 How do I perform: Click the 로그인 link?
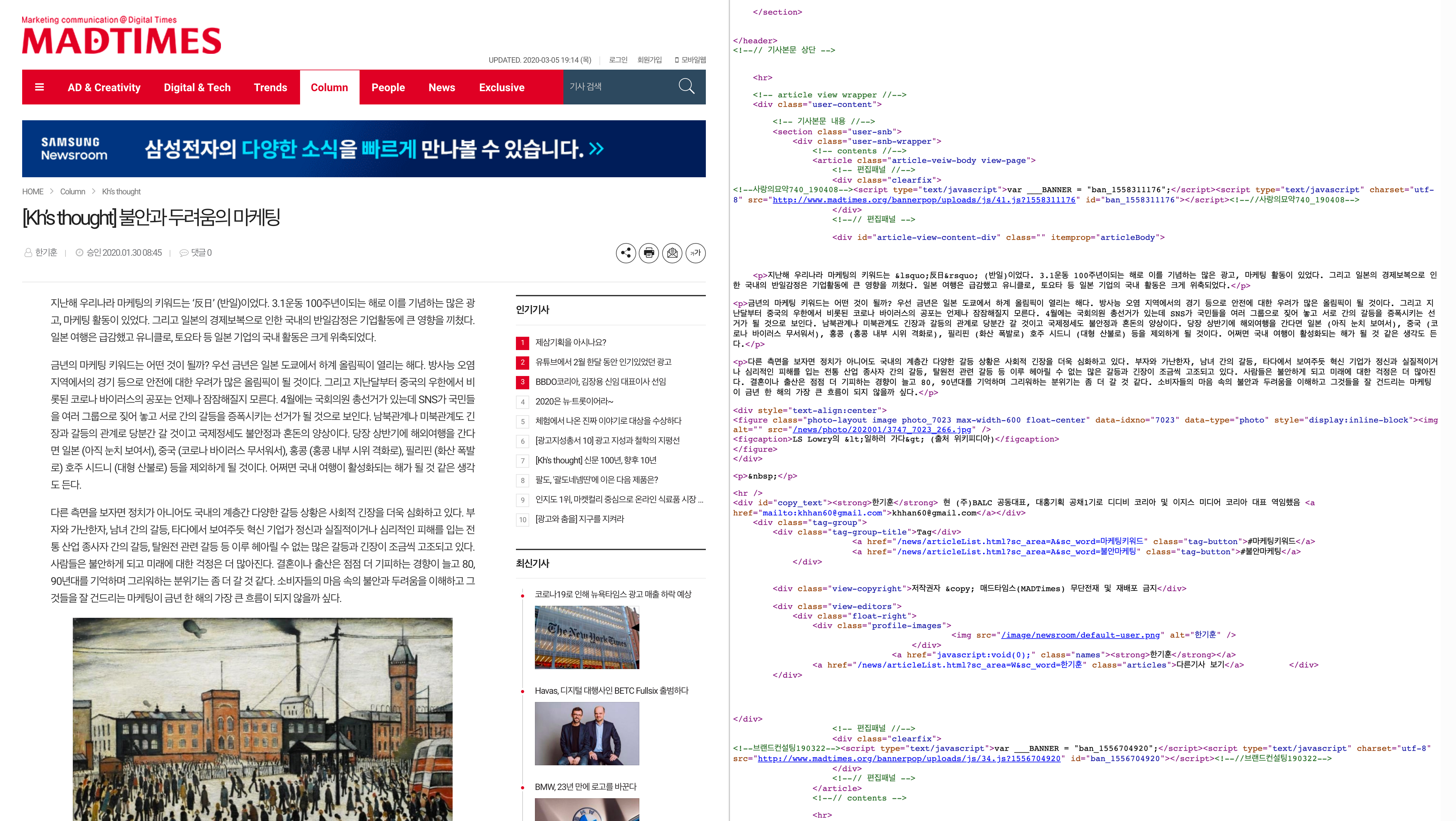618,60
